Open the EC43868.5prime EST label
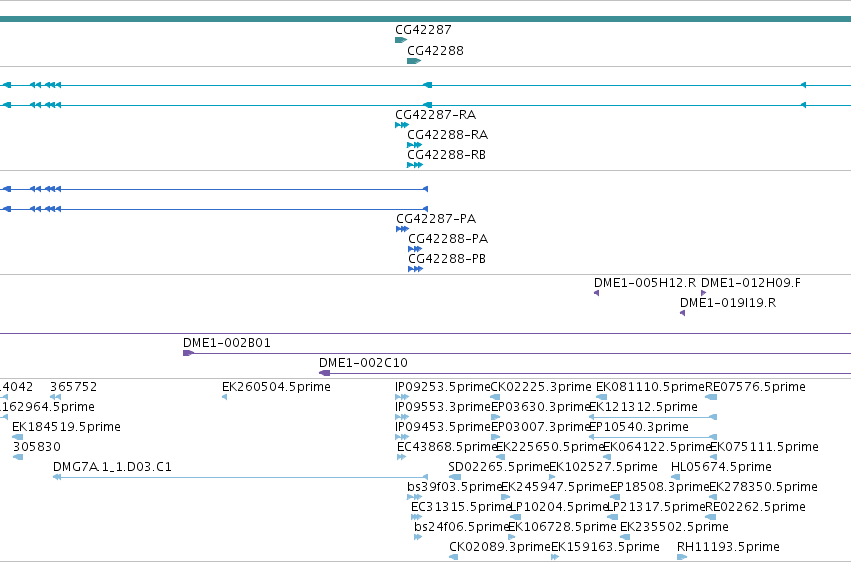 coord(447,447)
